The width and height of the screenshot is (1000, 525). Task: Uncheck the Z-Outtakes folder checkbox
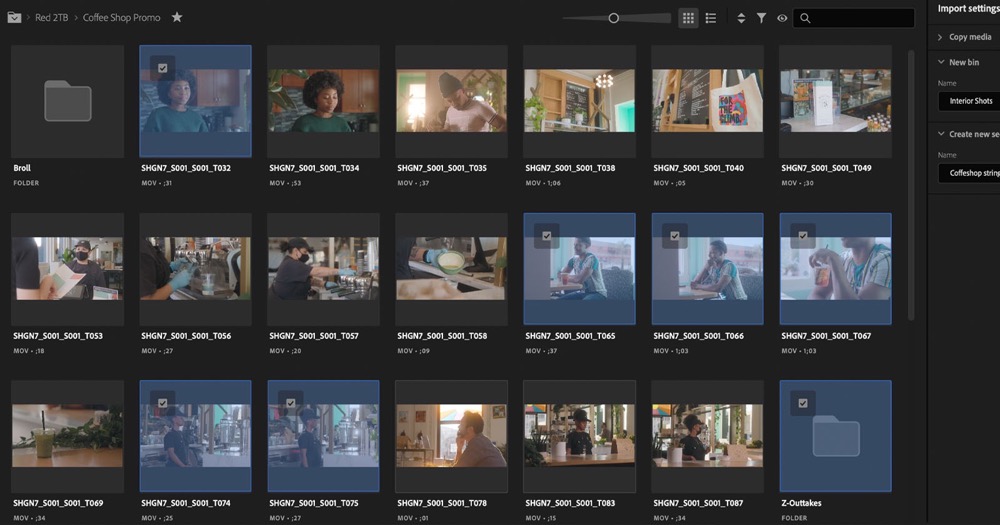[x=803, y=403]
